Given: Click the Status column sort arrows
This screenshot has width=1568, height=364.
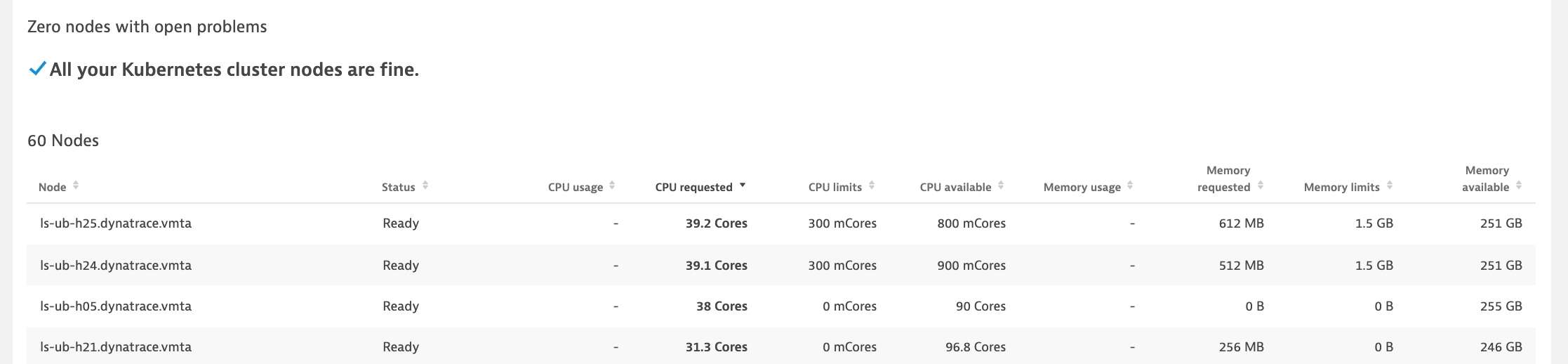Looking at the screenshot, I should point(425,186).
